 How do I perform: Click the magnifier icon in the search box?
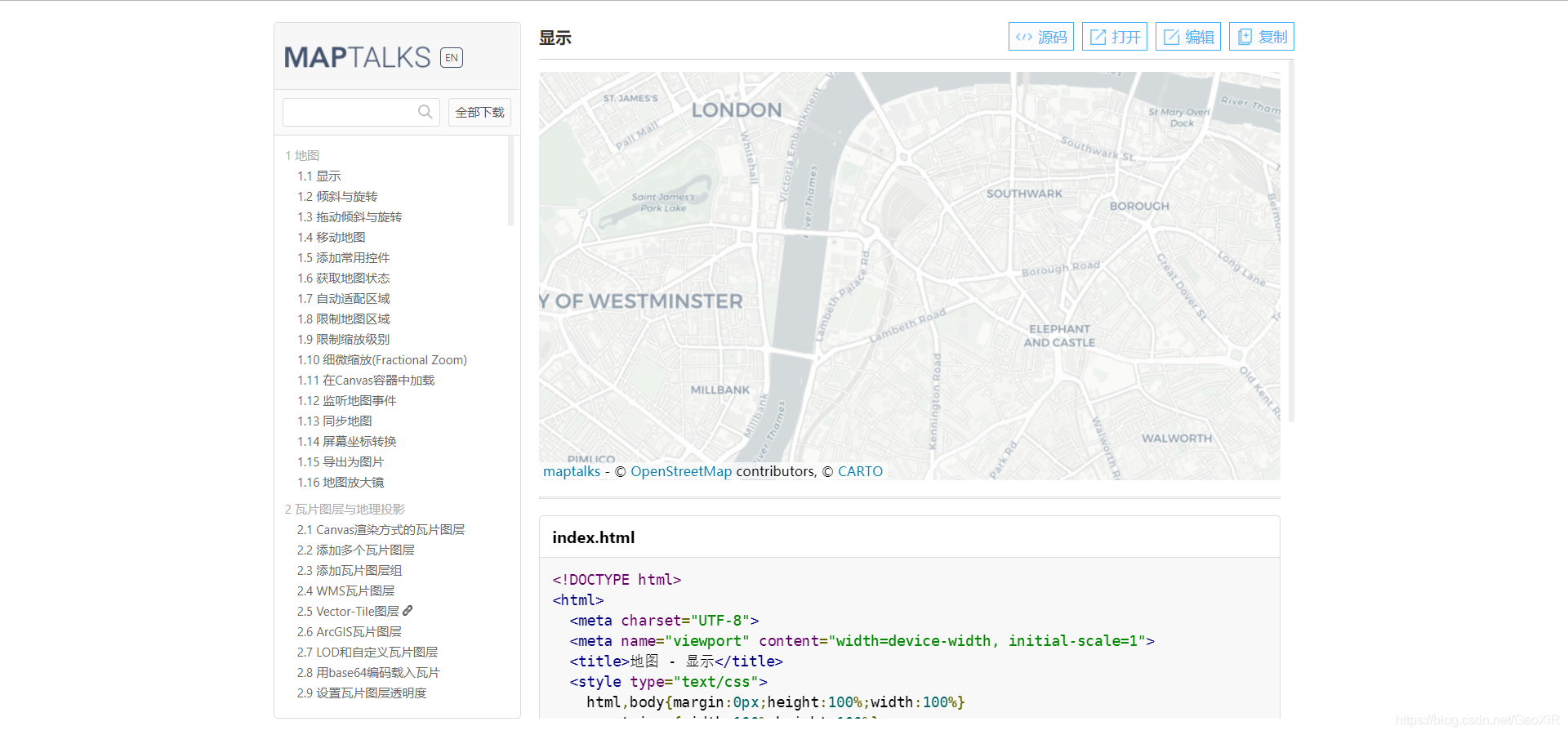click(x=425, y=112)
